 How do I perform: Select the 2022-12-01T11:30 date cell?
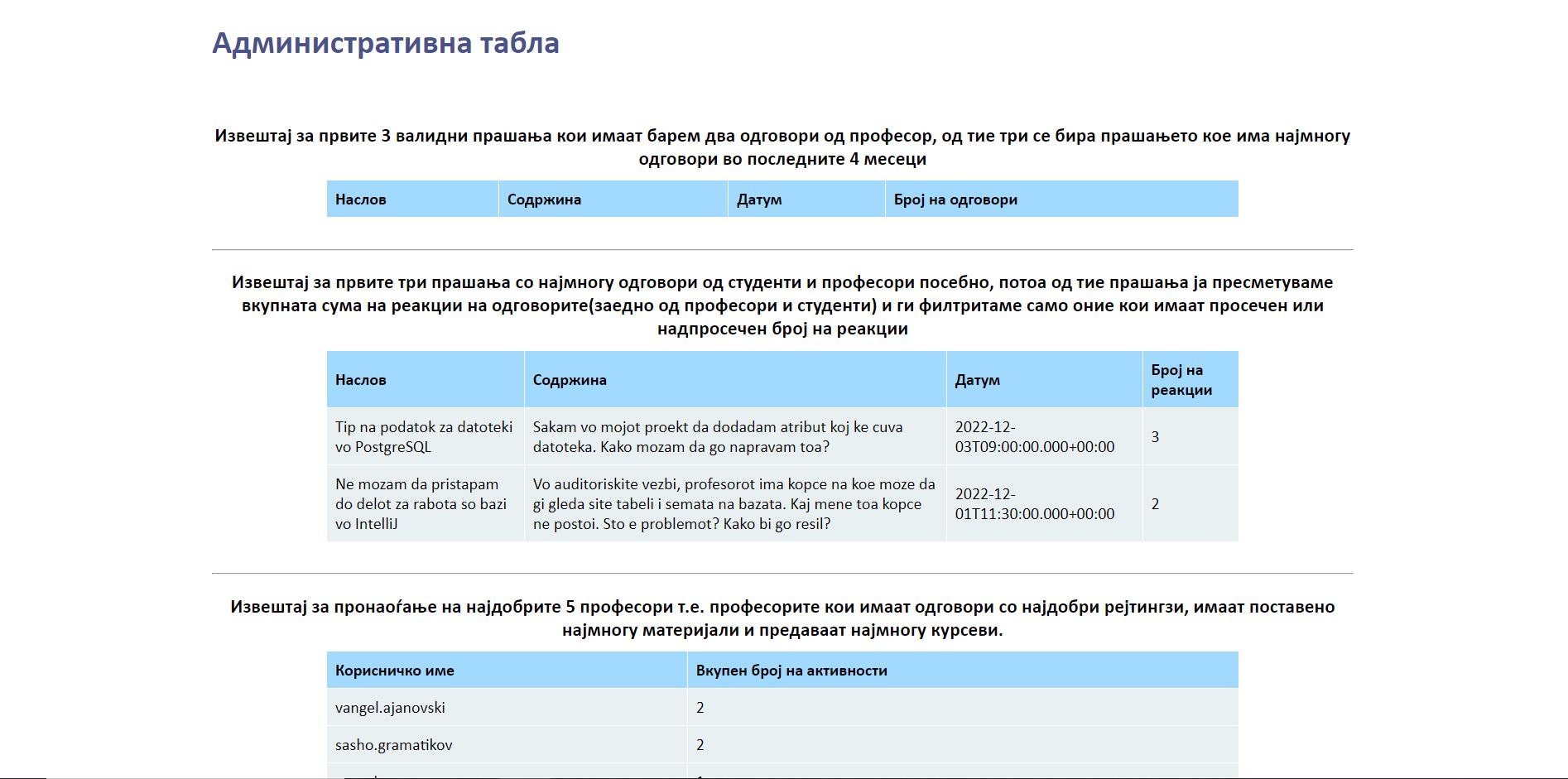[x=1034, y=504]
